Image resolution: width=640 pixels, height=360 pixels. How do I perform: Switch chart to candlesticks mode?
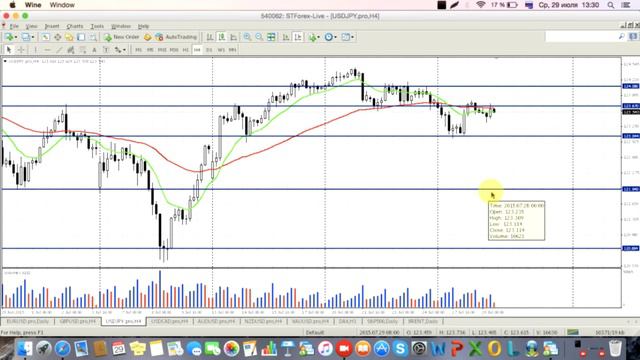[x=222, y=37]
